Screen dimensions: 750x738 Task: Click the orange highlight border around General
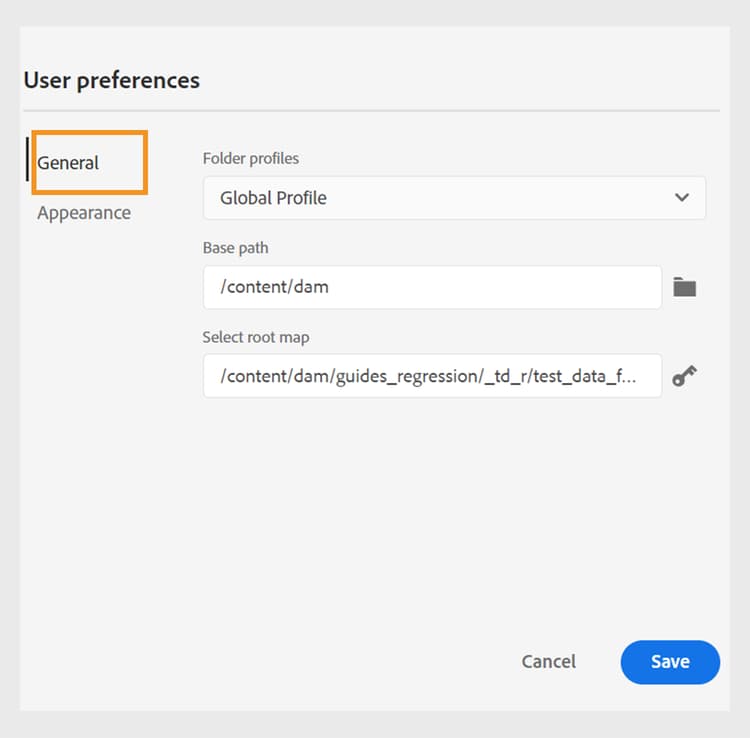[147, 160]
